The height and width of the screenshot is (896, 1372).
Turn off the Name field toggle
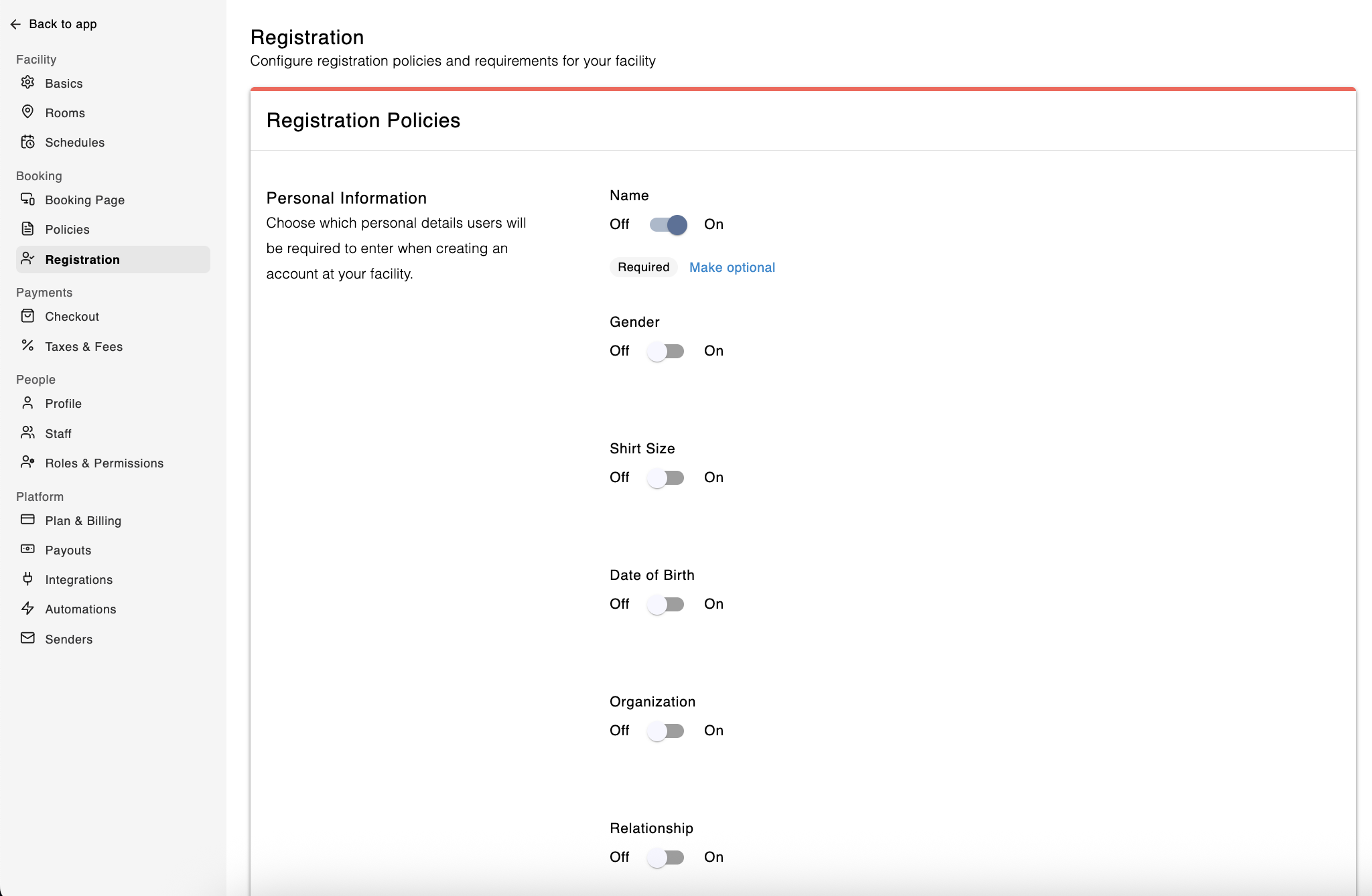click(667, 224)
